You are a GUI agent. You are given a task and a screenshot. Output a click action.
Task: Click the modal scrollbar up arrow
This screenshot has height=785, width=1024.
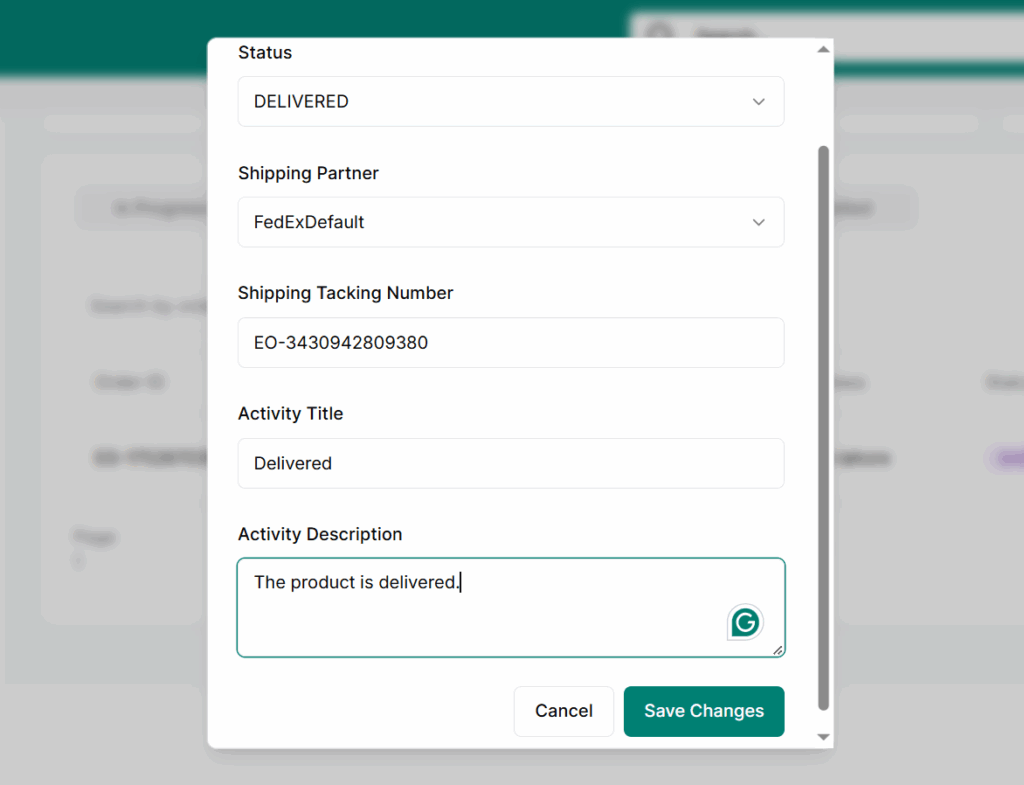tap(823, 49)
